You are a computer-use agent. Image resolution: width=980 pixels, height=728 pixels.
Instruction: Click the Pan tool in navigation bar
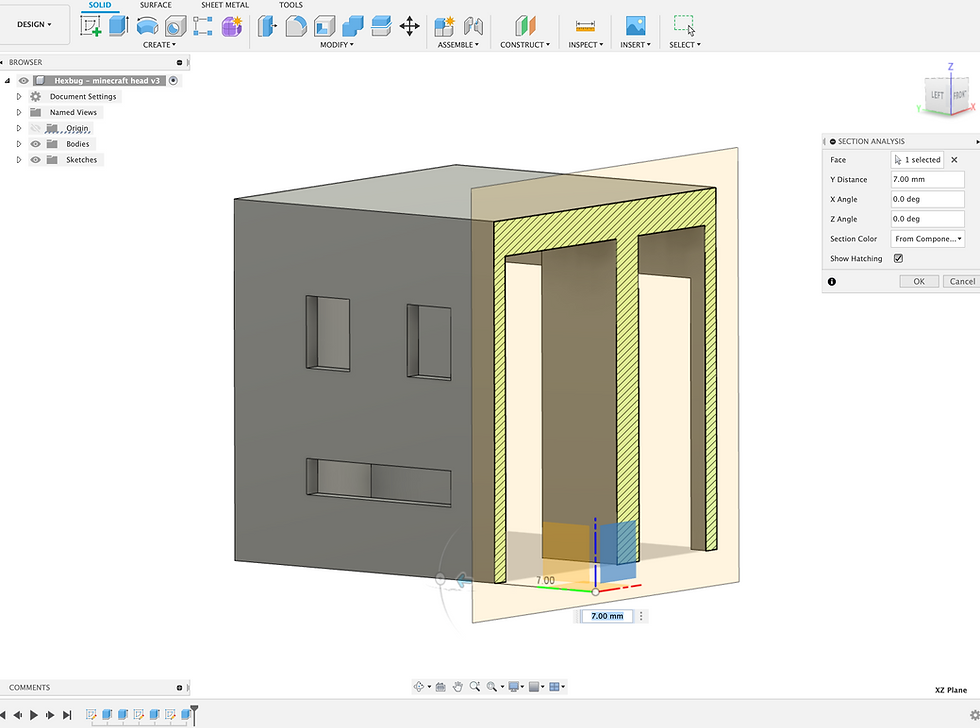point(458,687)
